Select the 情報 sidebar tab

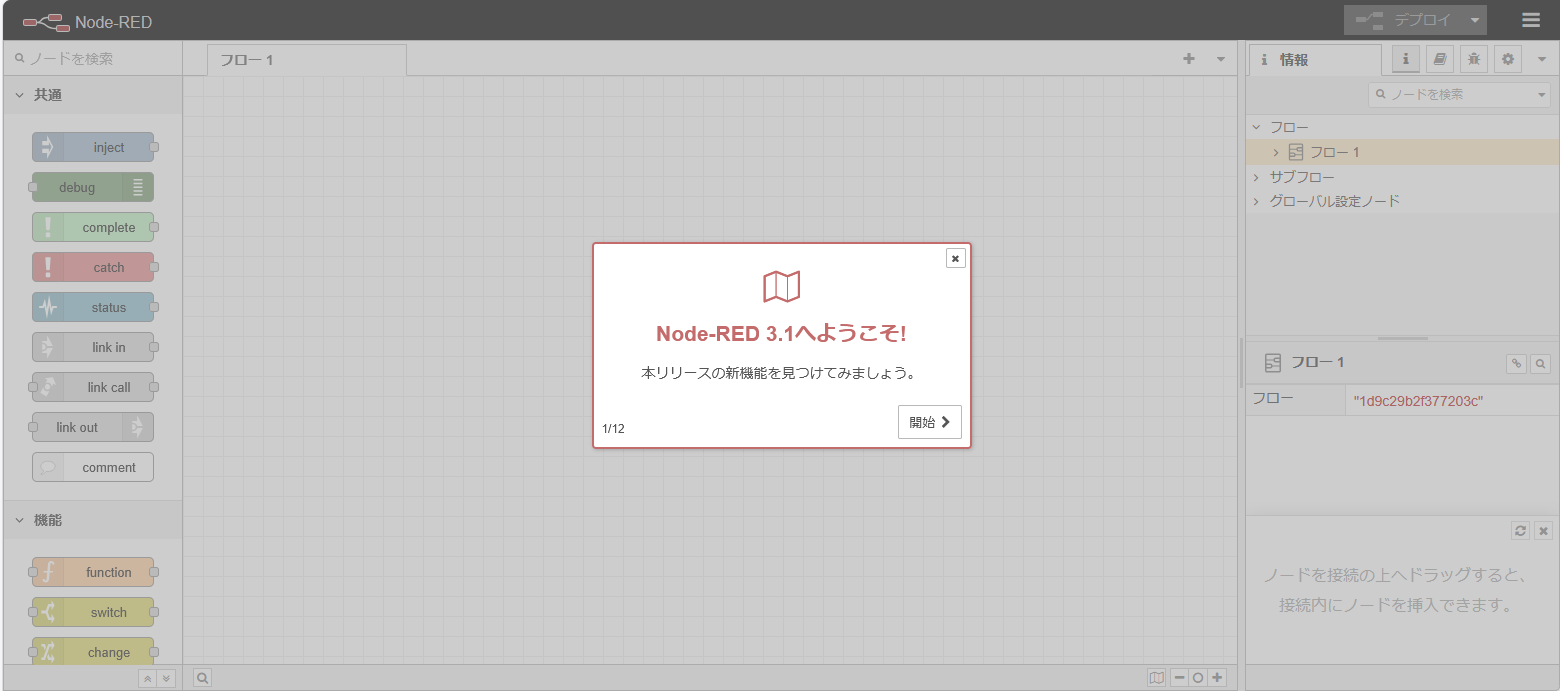(x=1315, y=60)
